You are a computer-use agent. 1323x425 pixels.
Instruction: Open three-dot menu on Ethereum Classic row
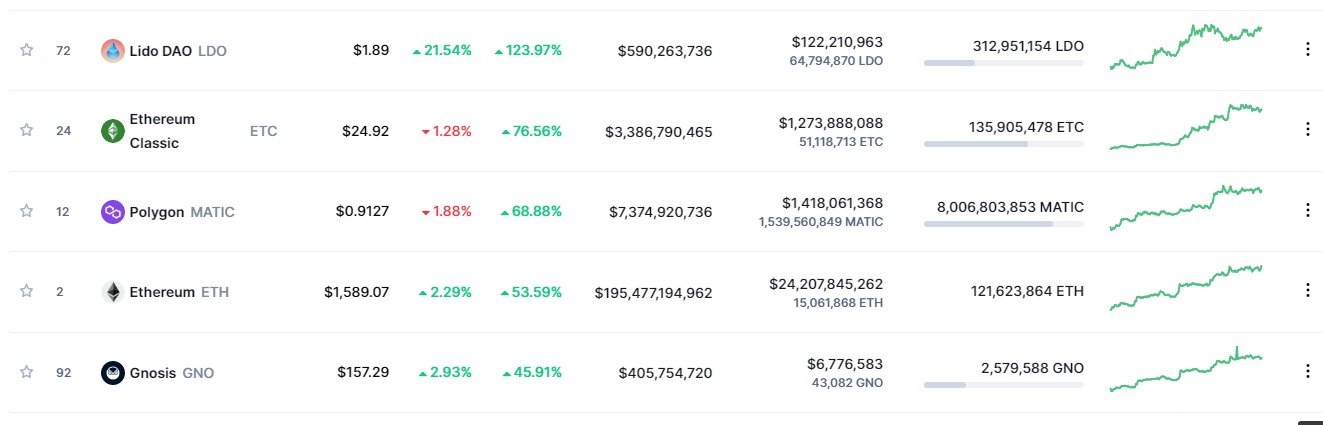coord(1307,129)
